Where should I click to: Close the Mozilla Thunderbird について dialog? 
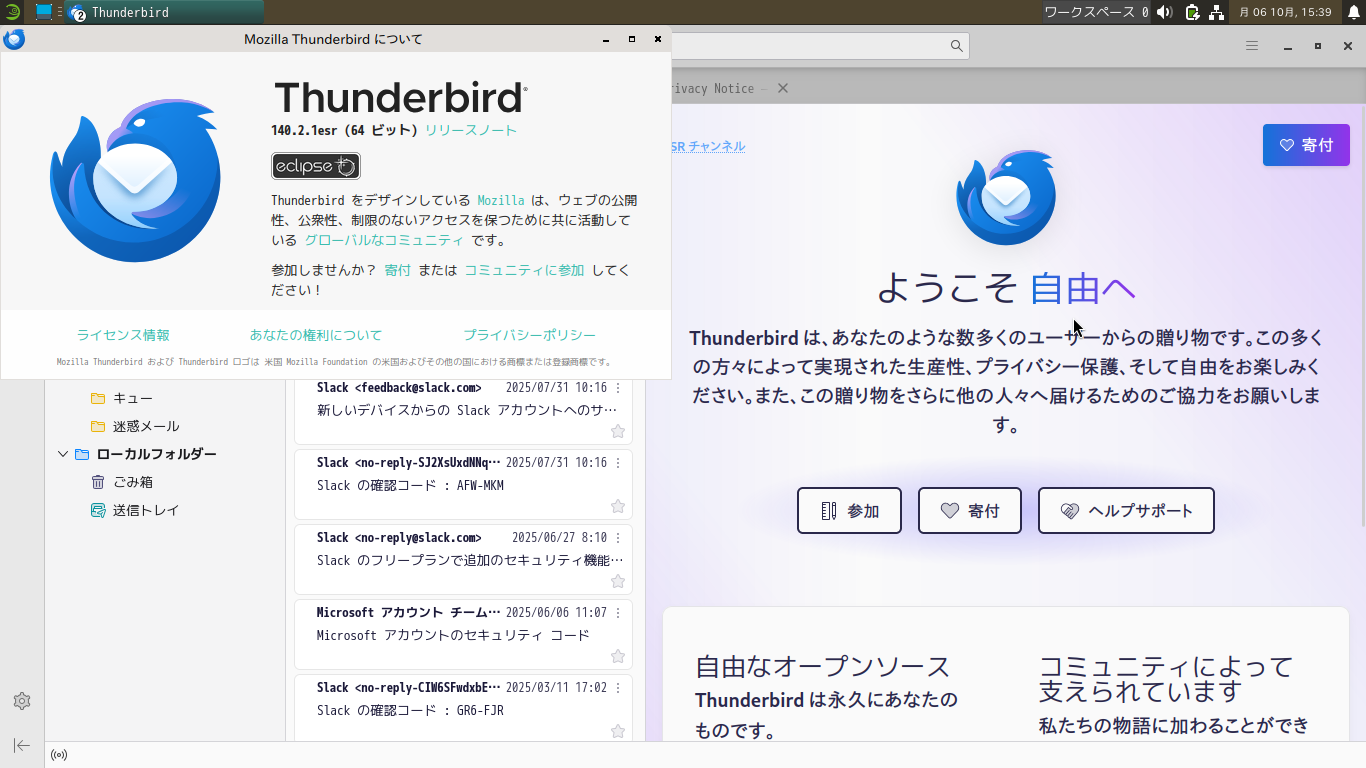tap(658, 39)
